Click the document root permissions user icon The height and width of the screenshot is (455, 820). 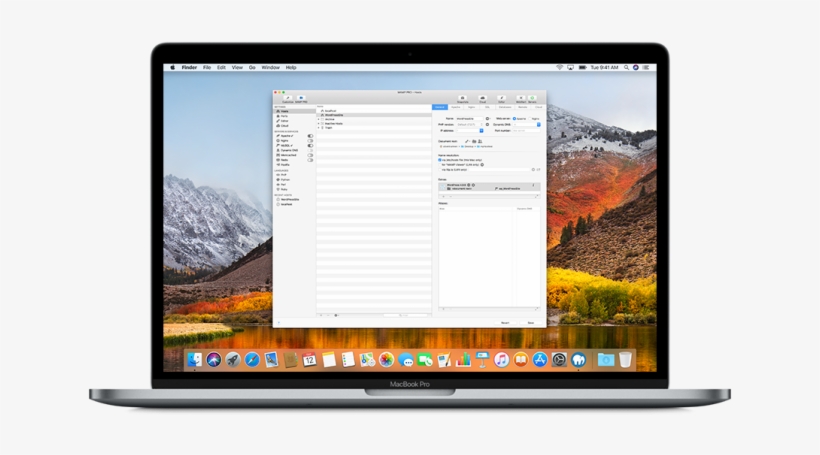(480, 141)
